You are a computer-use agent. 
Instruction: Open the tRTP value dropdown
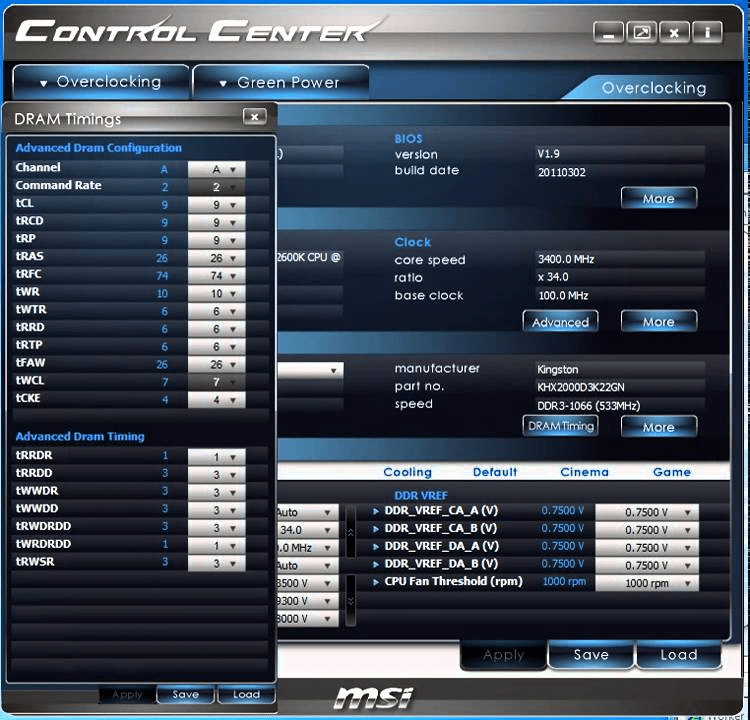pos(217,346)
